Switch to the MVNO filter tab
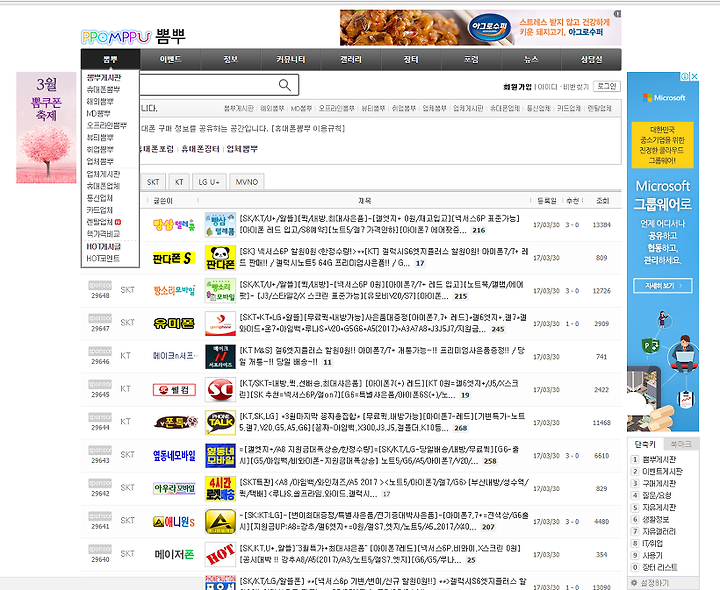Image resolution: width=720 pixels, height=590 pixels. [247, 182]
